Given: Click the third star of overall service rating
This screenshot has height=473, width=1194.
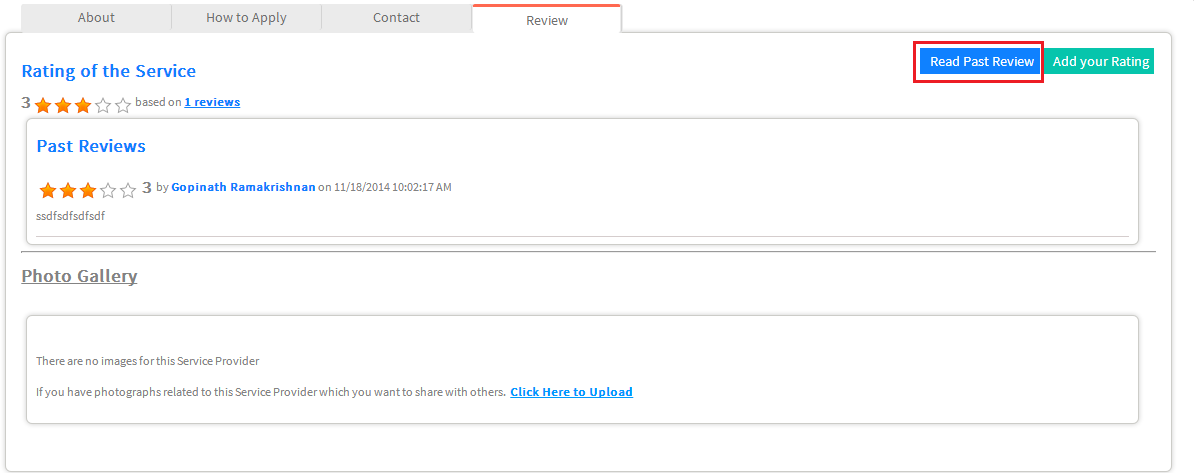Looking at the screenshot, I should click(83, 105).
